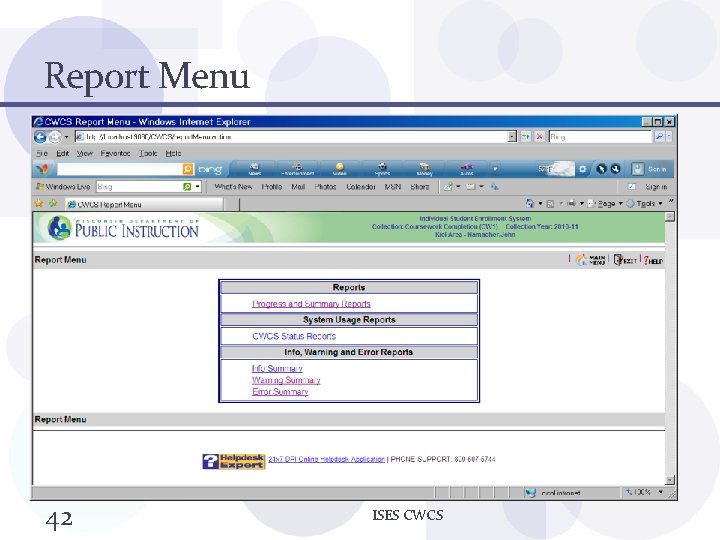720x540 pixels.
Task: Open the address bar URL history dropdown
Action: (512, 136)
